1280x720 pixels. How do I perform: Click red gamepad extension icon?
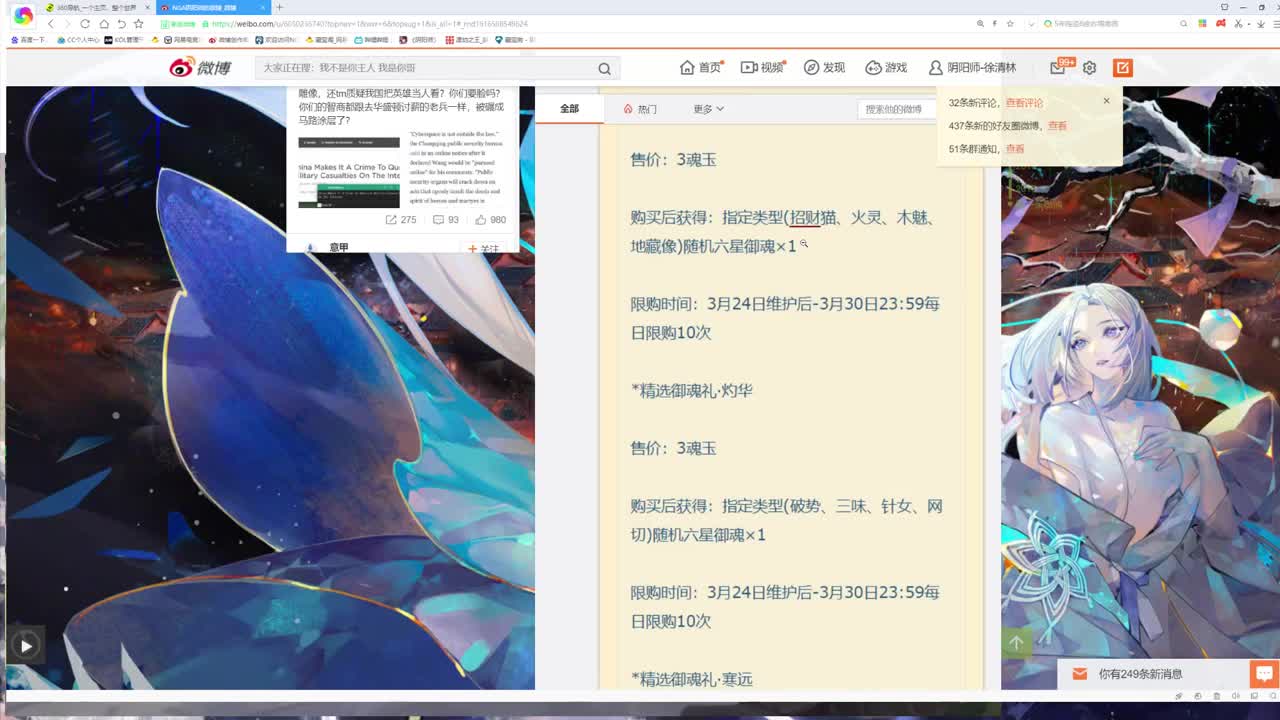pos(1222,23)
